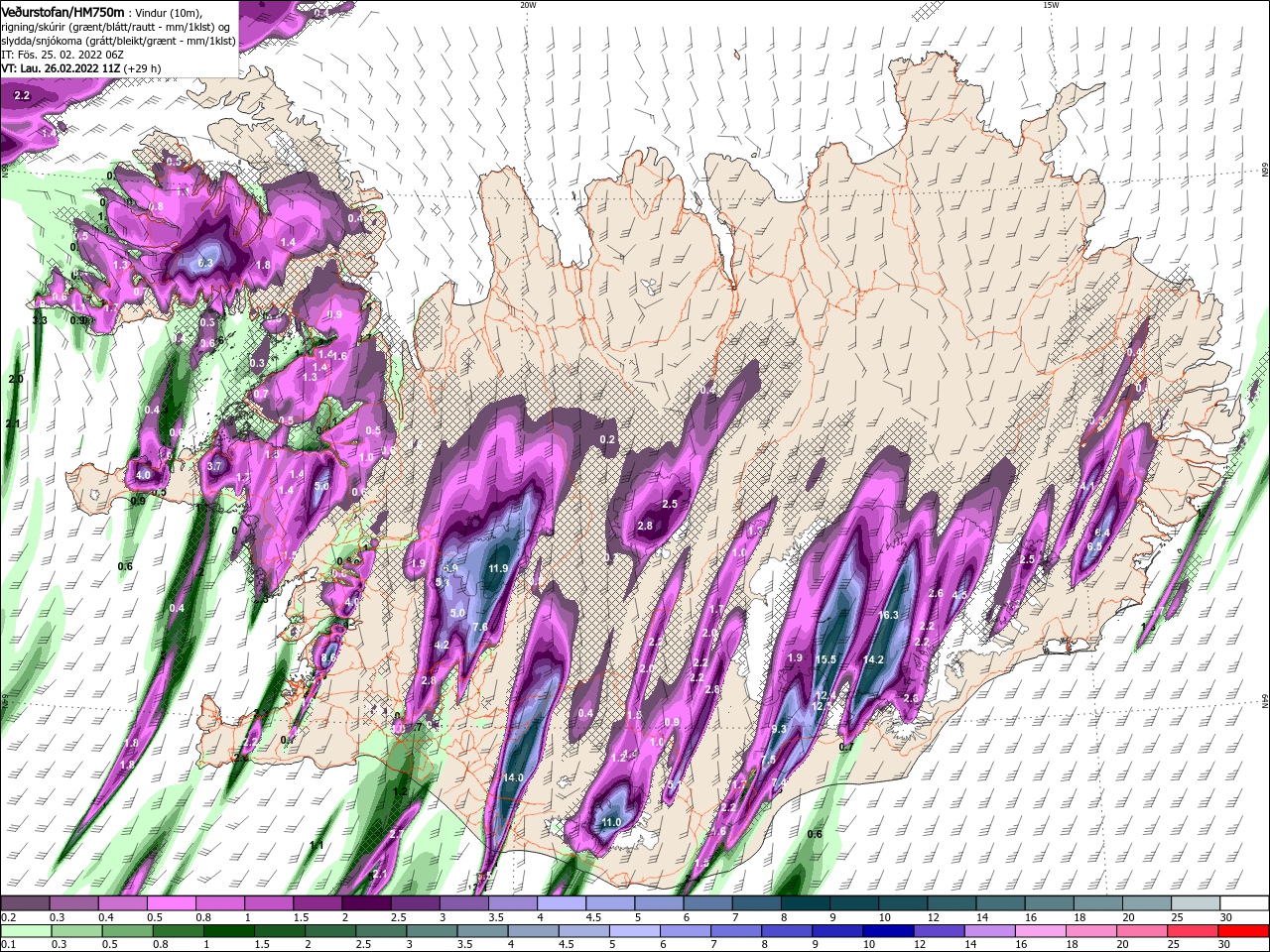Click the 6.3 value in Westfjords
This screenshot has width=1270, height=952.
click(205, 263)
